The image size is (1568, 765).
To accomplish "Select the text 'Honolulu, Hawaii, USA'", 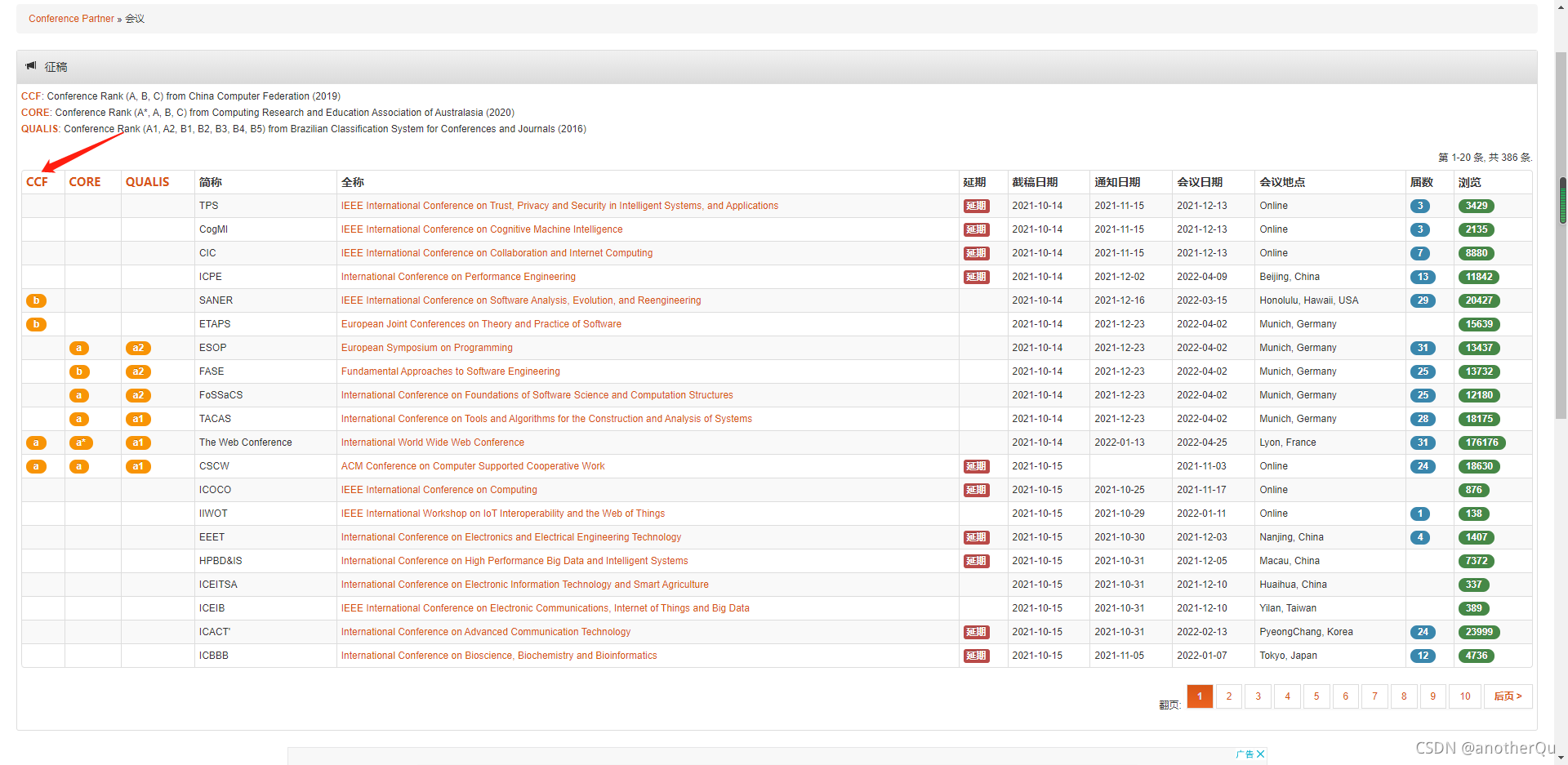I will (1309, 300).
